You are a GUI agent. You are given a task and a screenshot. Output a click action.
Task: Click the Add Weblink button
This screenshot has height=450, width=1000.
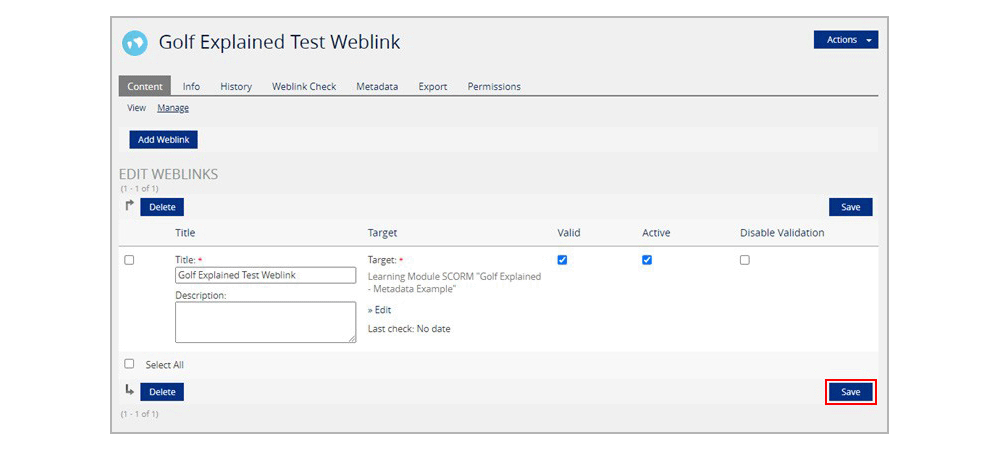pyautogui.click(x=164, y=140)
